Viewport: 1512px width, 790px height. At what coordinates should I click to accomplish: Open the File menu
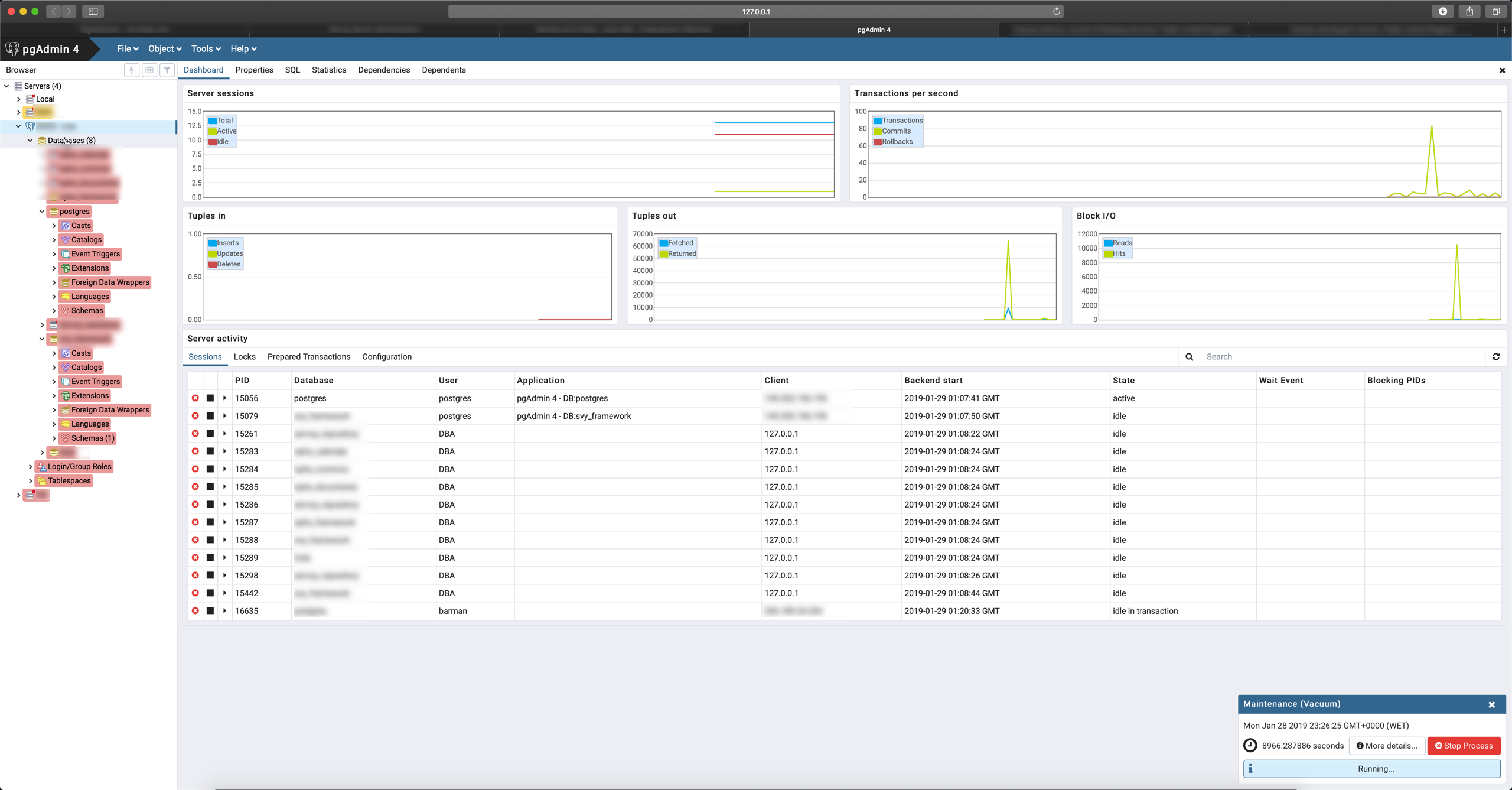coord(128,49)
